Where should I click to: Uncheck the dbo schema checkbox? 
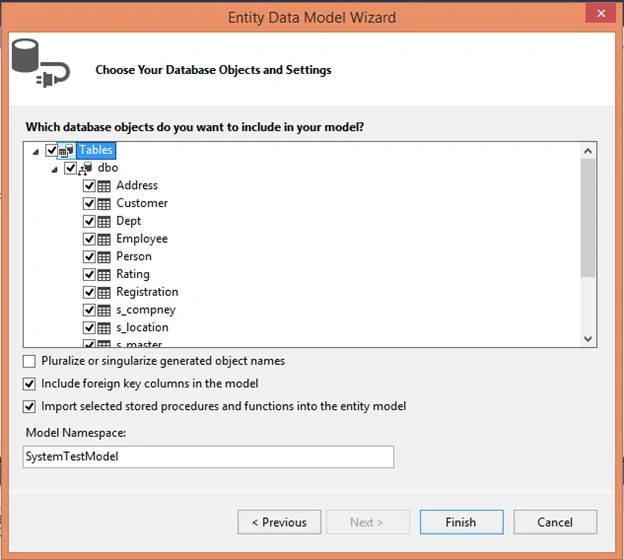70,168
